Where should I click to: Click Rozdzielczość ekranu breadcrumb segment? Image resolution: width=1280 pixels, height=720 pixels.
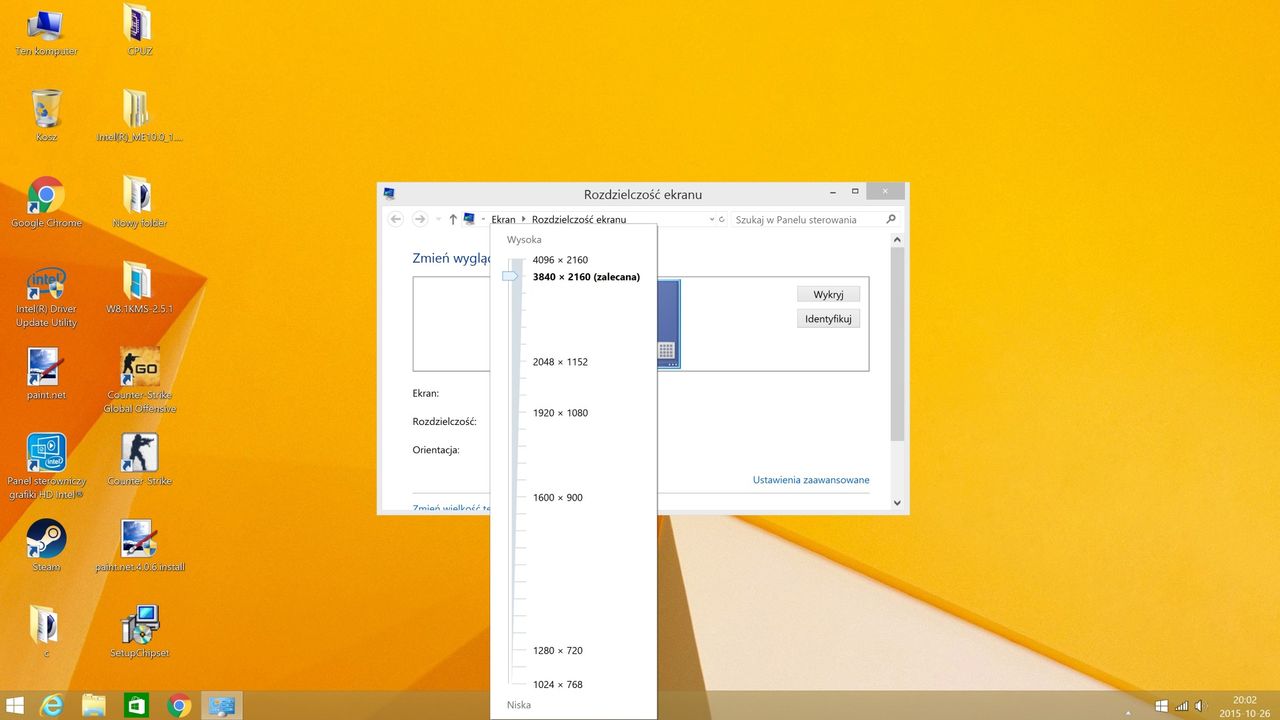(x=579, y=219)
